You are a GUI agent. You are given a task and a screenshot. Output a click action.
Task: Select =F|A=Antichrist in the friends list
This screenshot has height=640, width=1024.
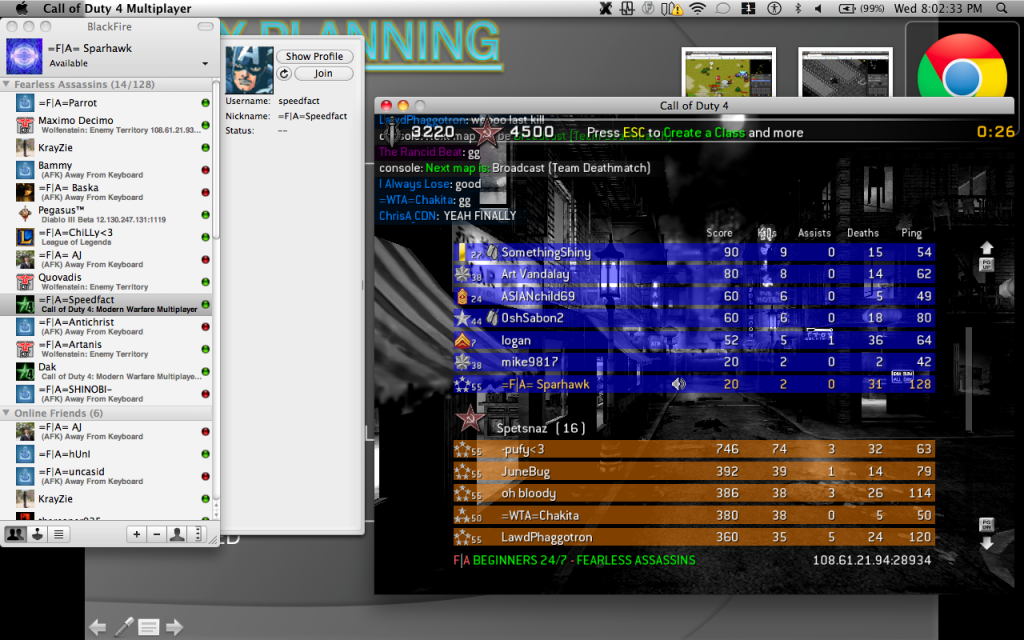[106, 327]
